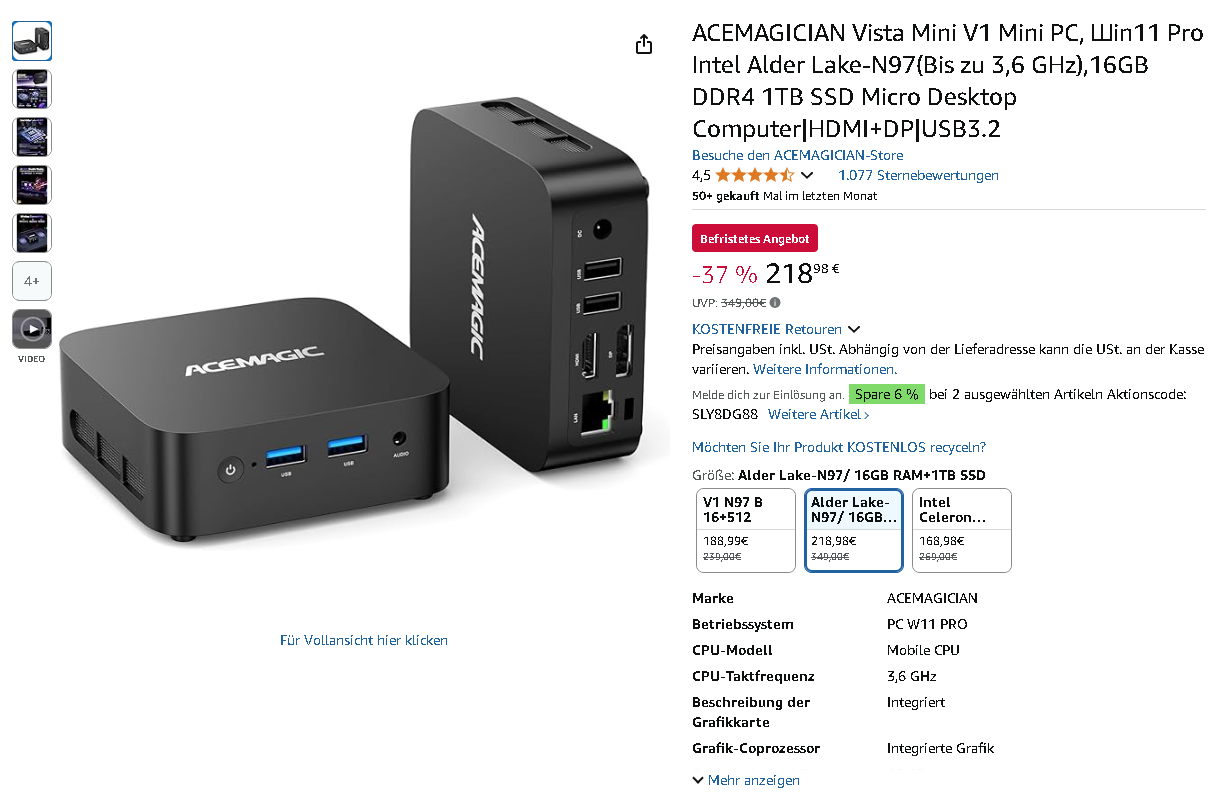Image resolution: width=1212 pixels, height=793 pixels.
Task: Expand Mehr anzeigen product details
Action: [x=746, y=780]
